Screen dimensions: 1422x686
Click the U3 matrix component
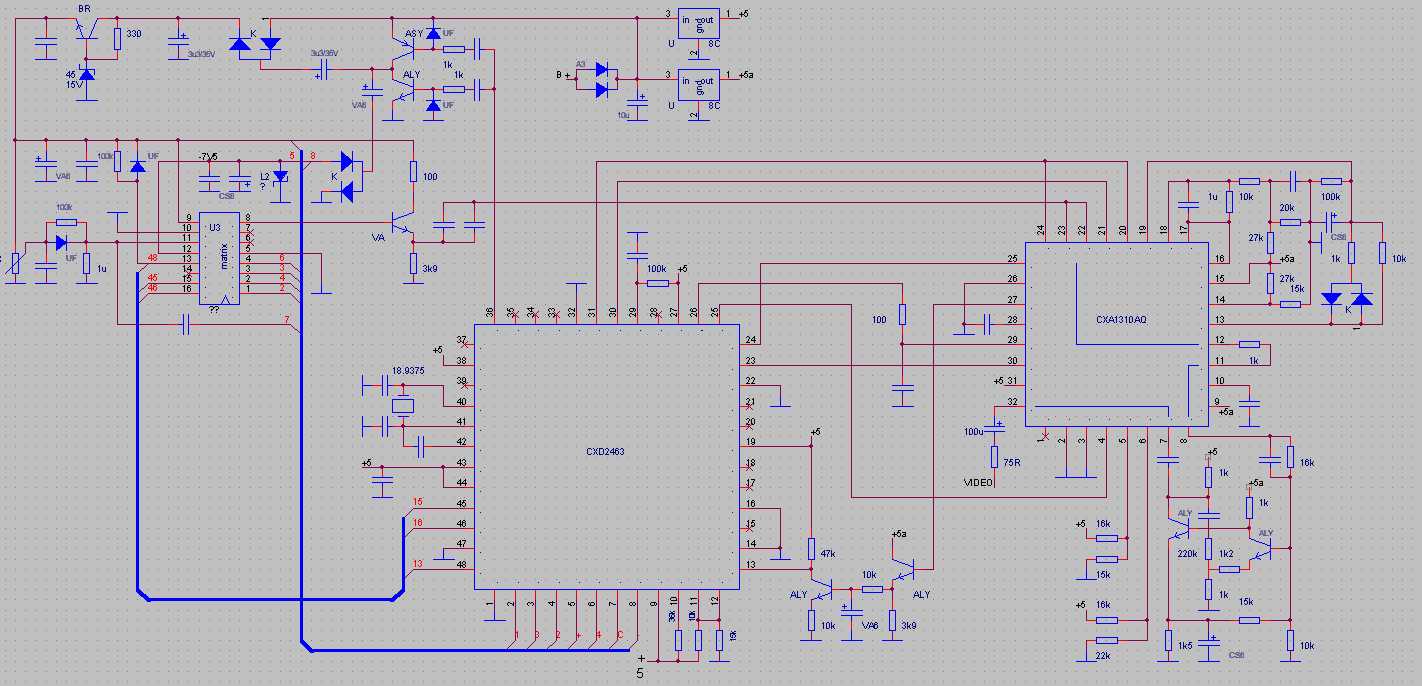[x=219, y=257]
